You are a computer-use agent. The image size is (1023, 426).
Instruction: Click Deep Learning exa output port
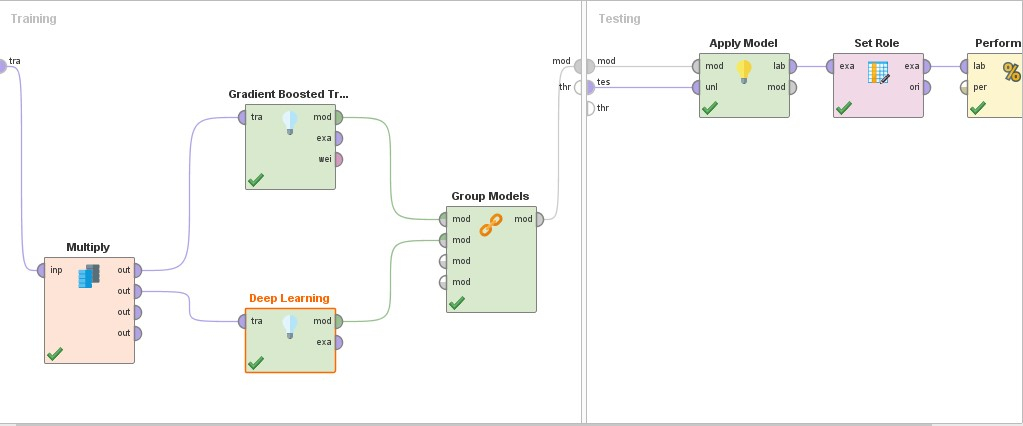point(339,342)
